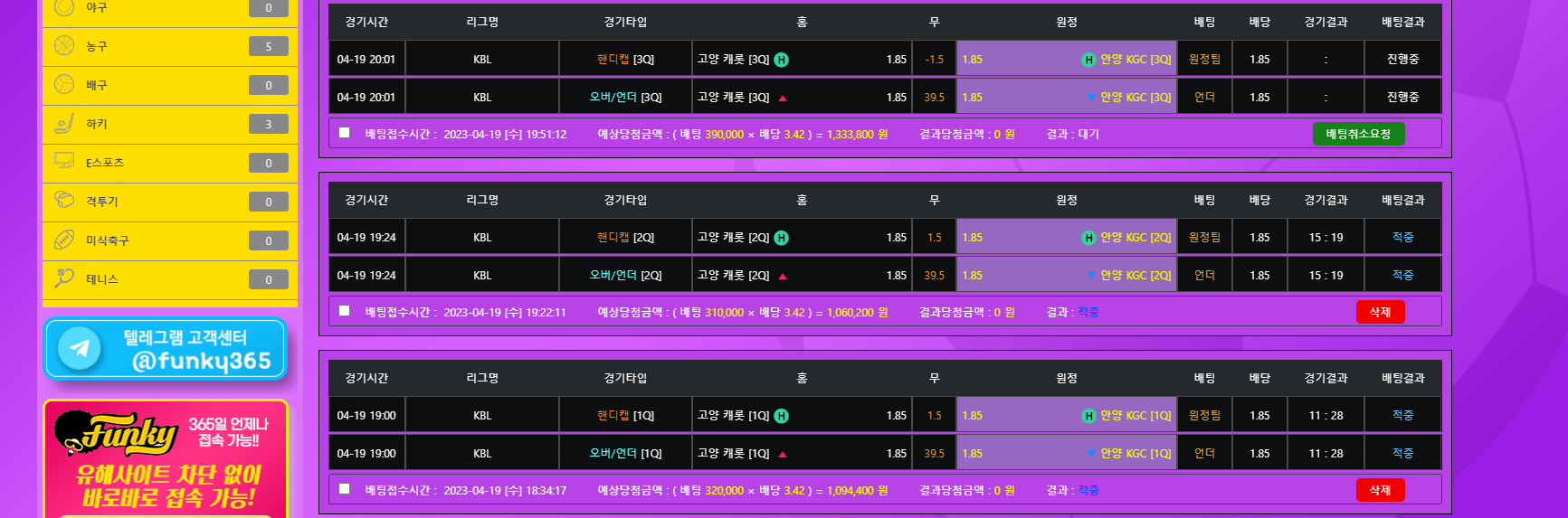Click the basketball icon beside 농구

coord(64,45)
